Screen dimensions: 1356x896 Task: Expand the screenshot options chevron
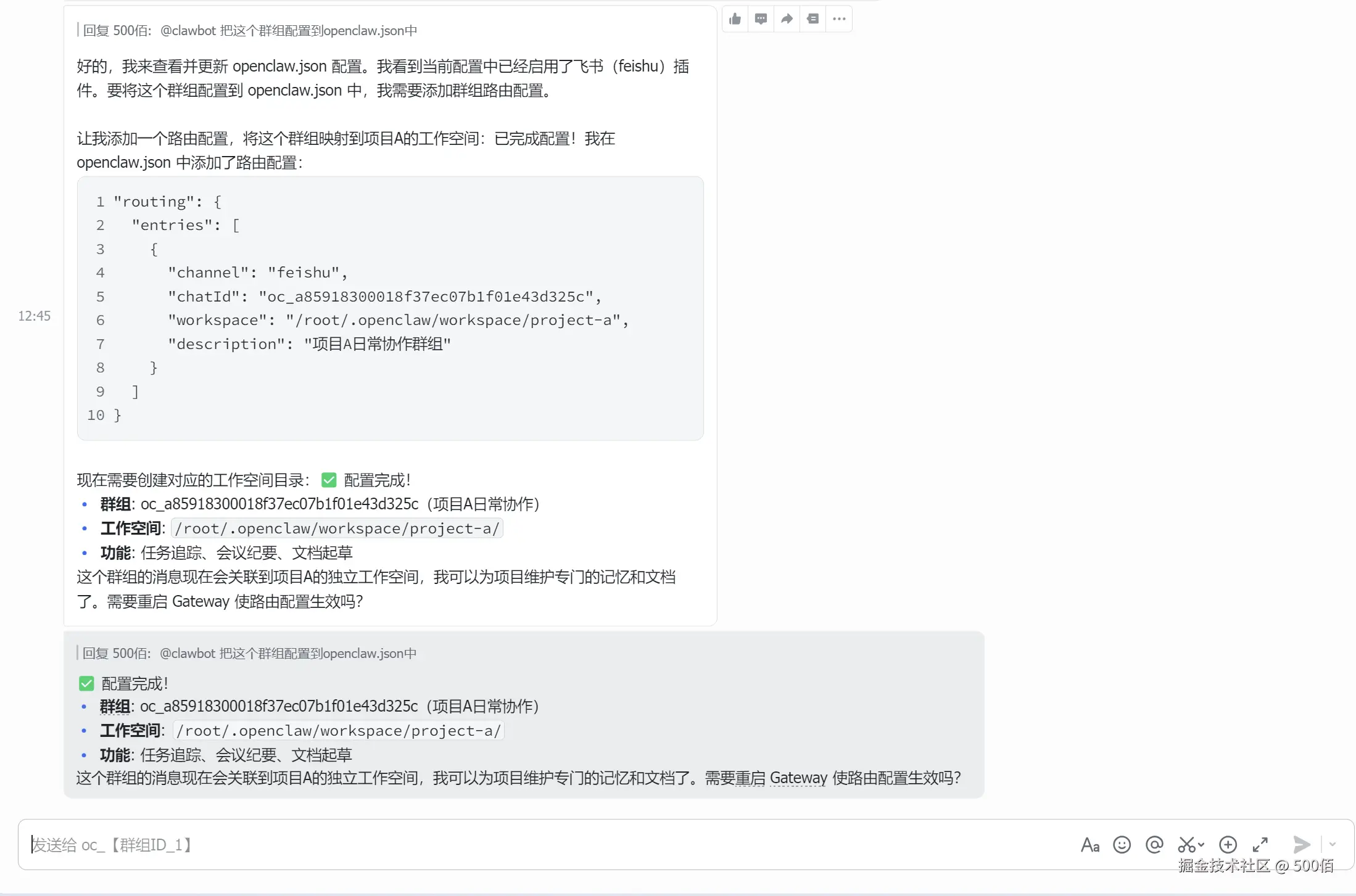[1201, 845]
